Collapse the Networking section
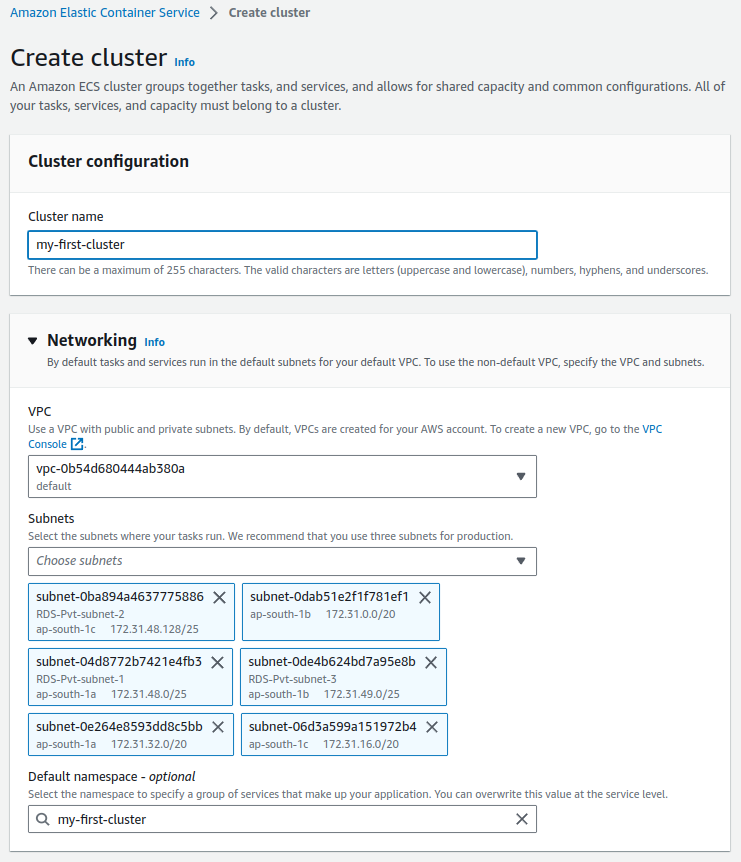741x862 pixels. coord(33,341)
